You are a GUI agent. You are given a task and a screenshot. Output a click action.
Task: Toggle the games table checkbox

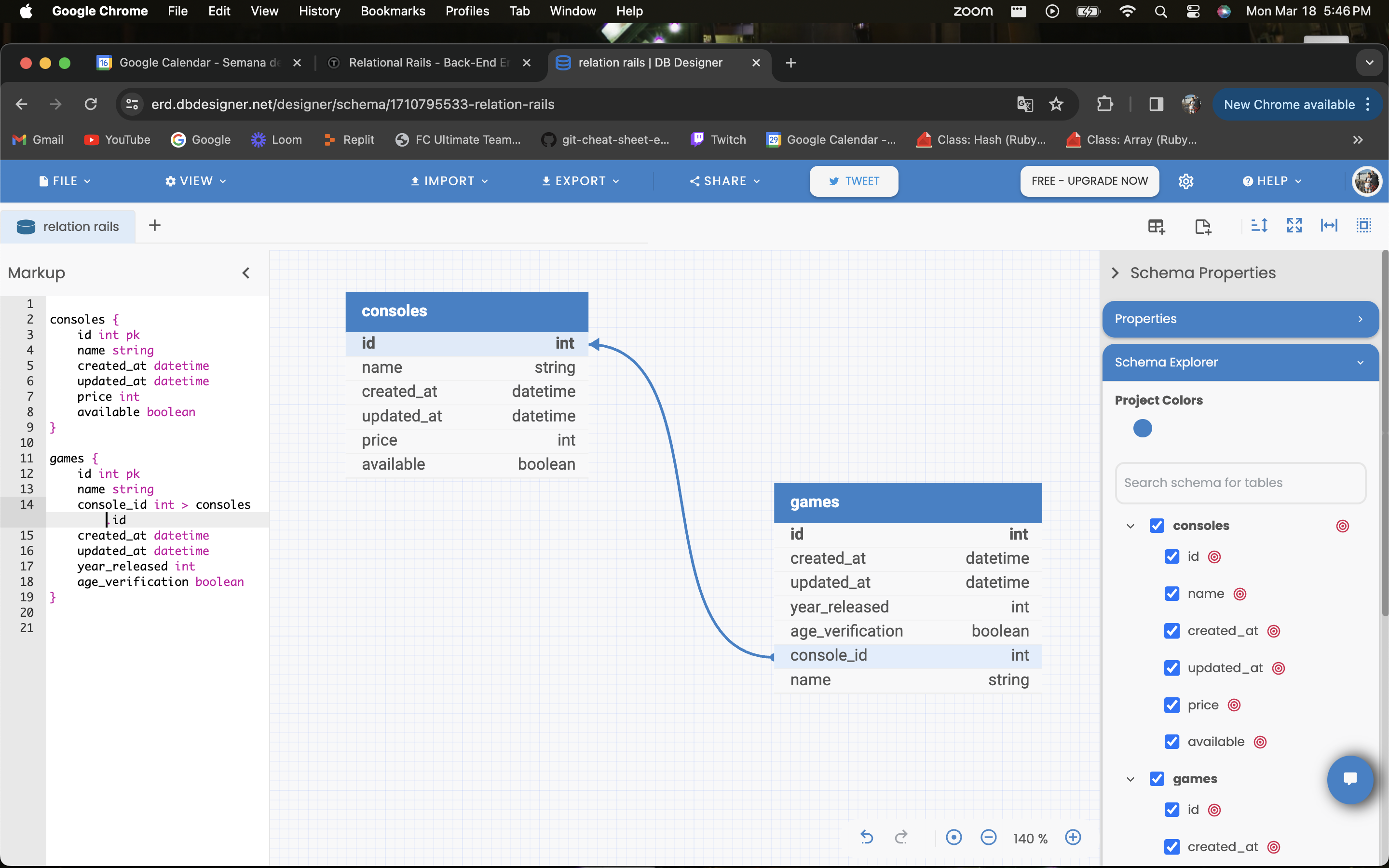(1157, 779)
